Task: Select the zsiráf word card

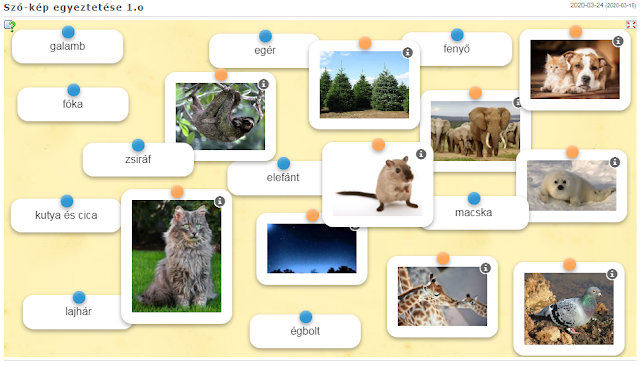Action: click(x=138, y=160)
